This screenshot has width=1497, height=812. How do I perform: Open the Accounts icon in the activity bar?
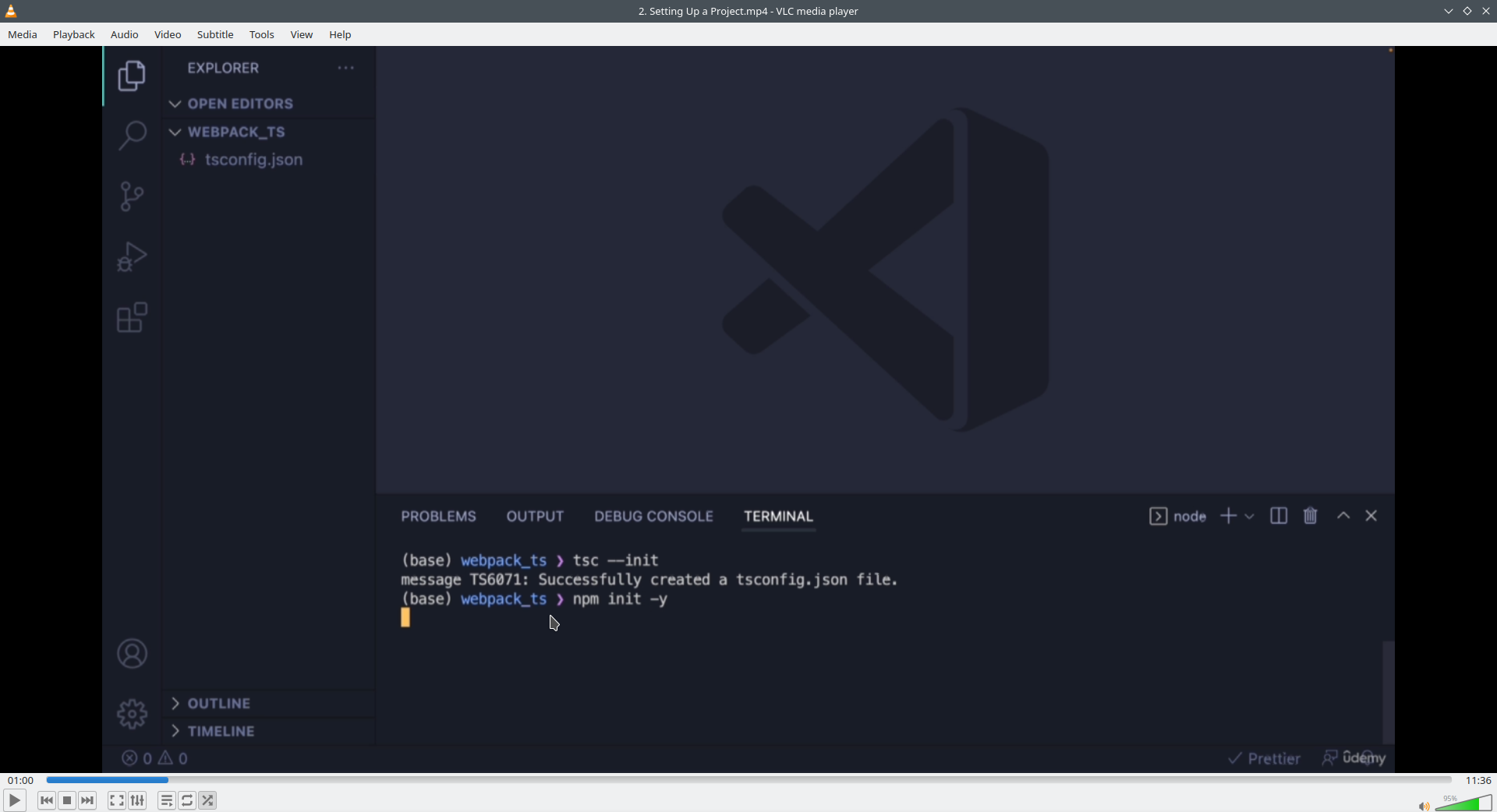[132, 654]
